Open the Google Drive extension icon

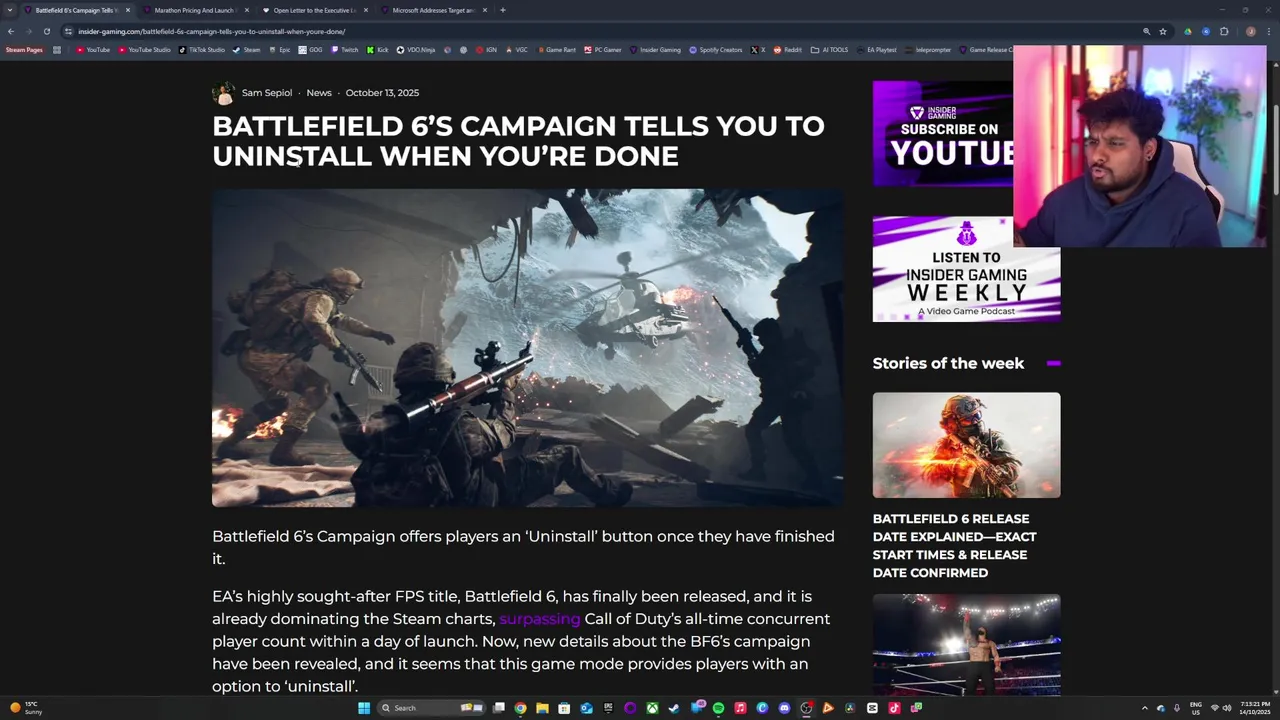point(1188,31)
